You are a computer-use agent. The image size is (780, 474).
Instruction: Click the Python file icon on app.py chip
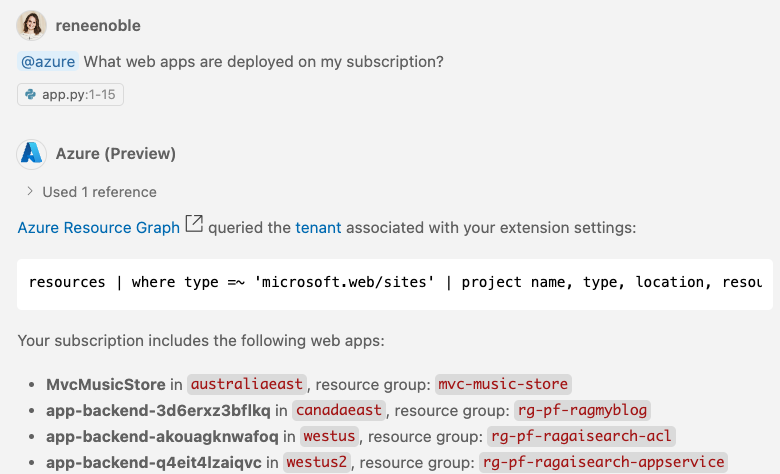point(31,95)
